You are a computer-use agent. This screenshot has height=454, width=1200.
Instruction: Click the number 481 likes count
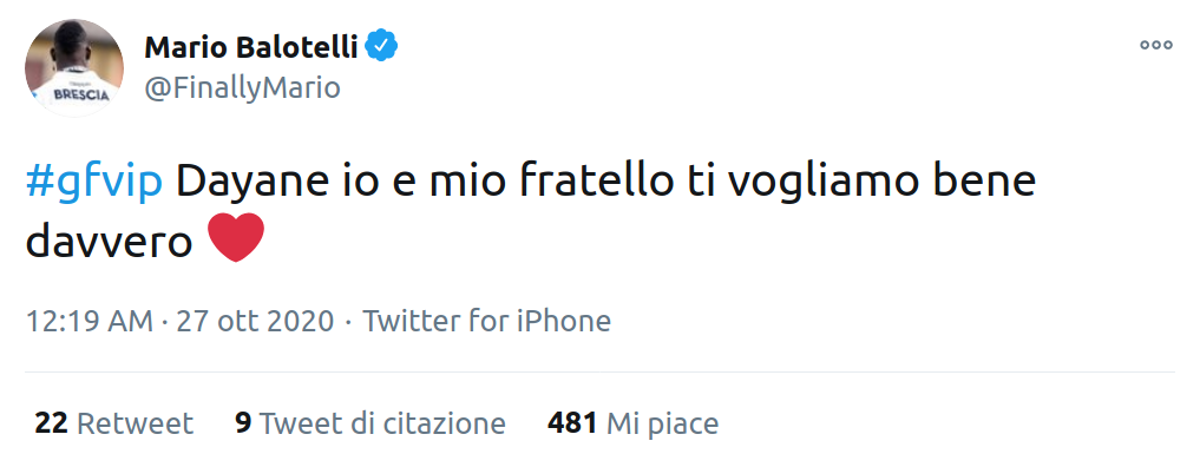pyautogui.click(x=572, y=423)
